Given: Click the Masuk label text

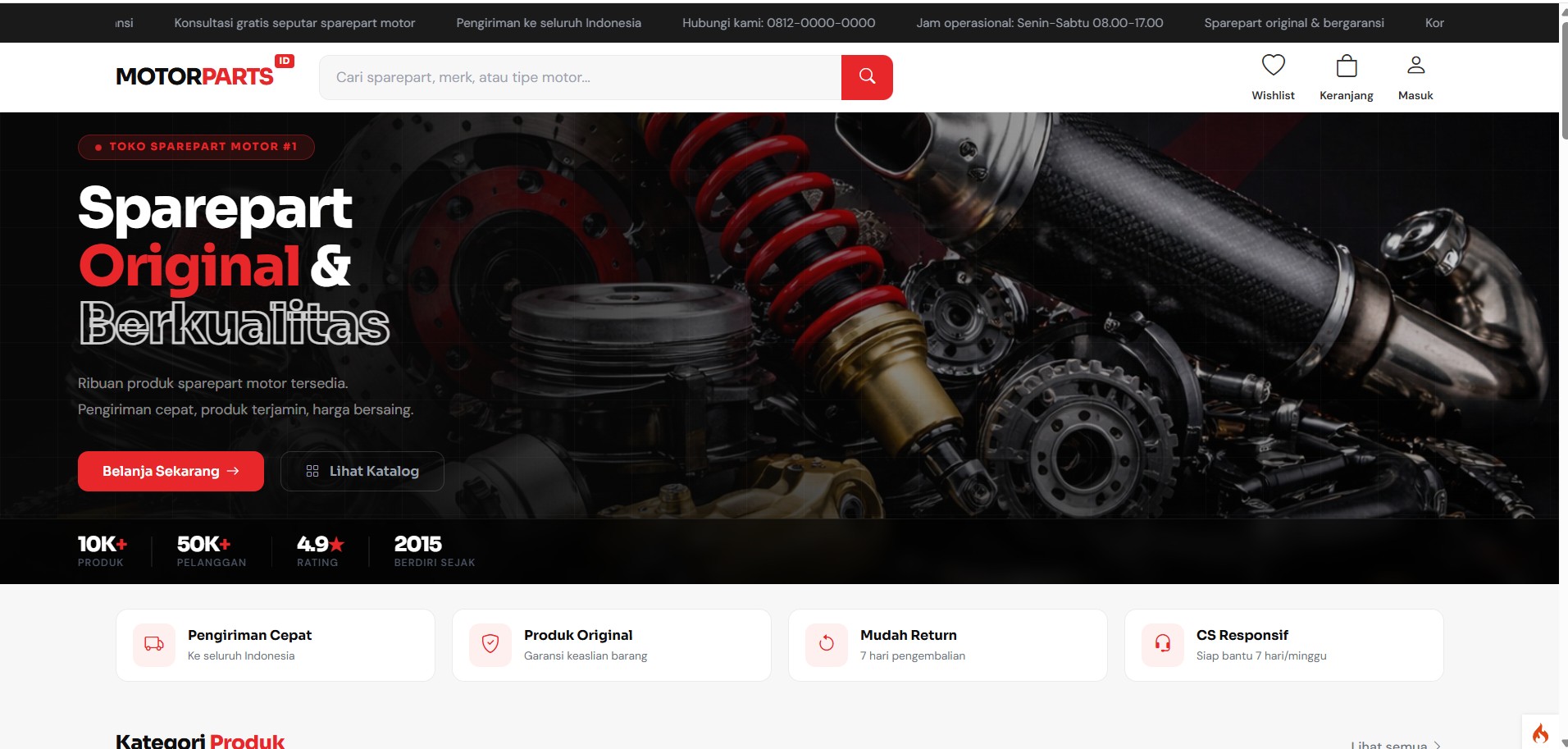Looking at the screenshot, I should tap(1415, 95).
